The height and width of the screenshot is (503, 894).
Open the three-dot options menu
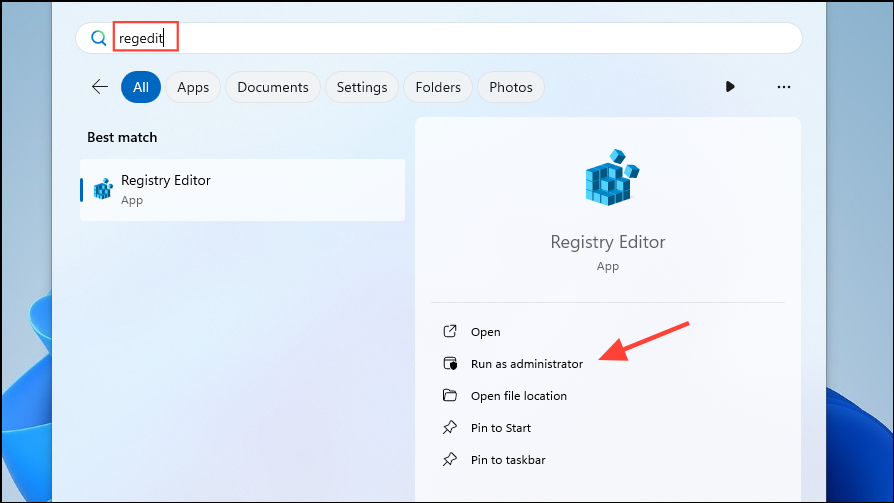point(783,87)
